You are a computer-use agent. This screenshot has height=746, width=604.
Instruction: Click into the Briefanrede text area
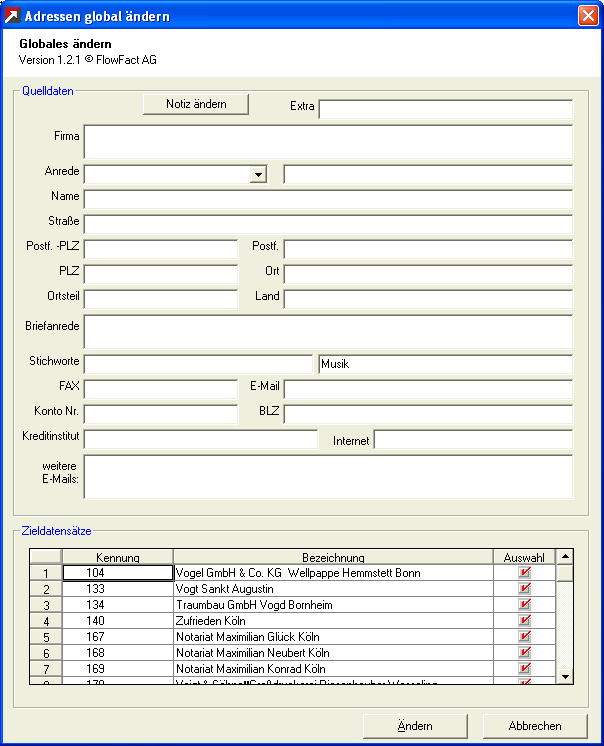coord(328,332)
